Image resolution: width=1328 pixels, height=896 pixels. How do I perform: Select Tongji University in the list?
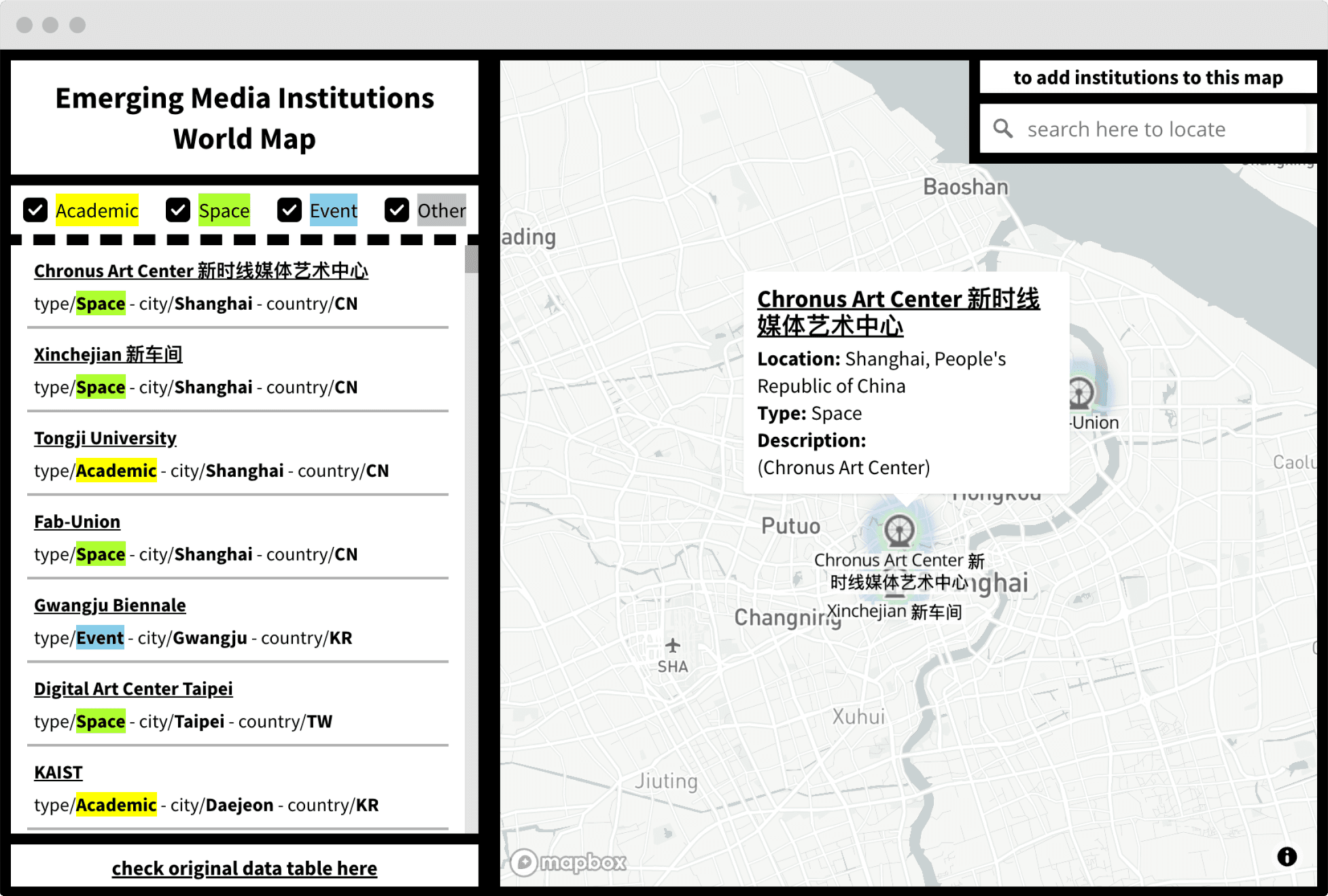[x=105, y=438]
